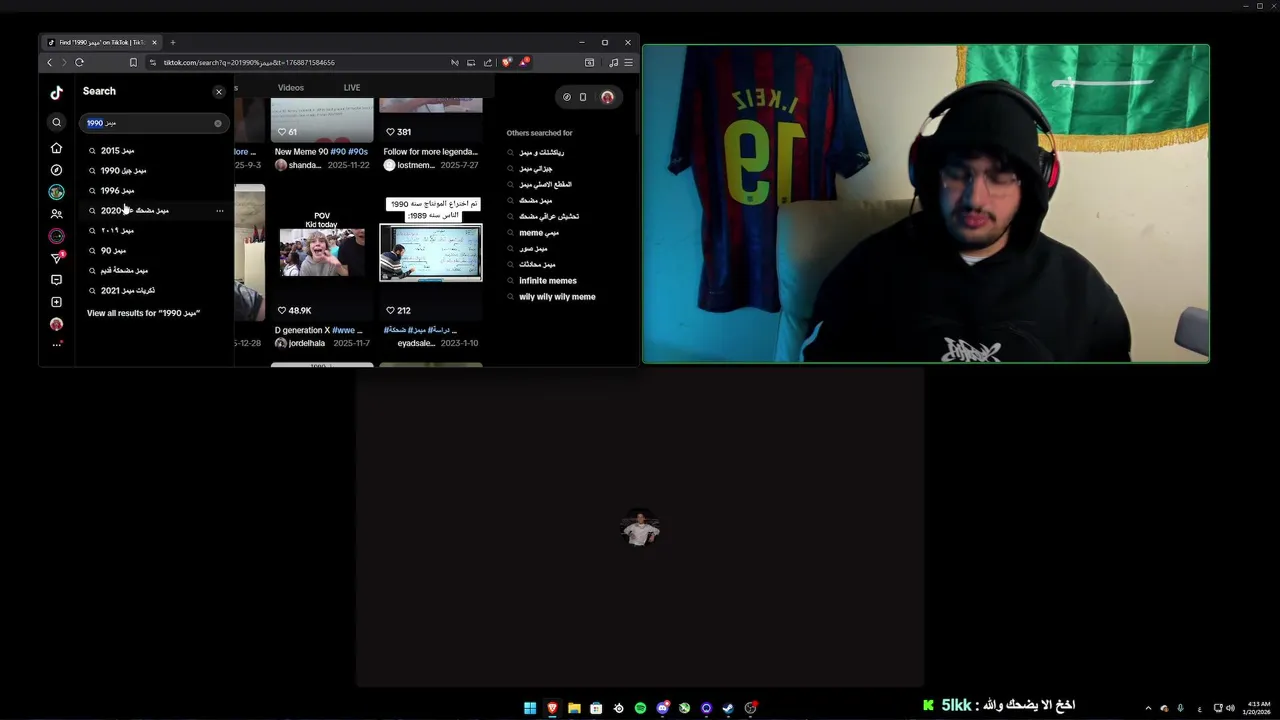The image size is (1280, 720).
Task: Switch to the LIVE tab
Action: point(352,88)
